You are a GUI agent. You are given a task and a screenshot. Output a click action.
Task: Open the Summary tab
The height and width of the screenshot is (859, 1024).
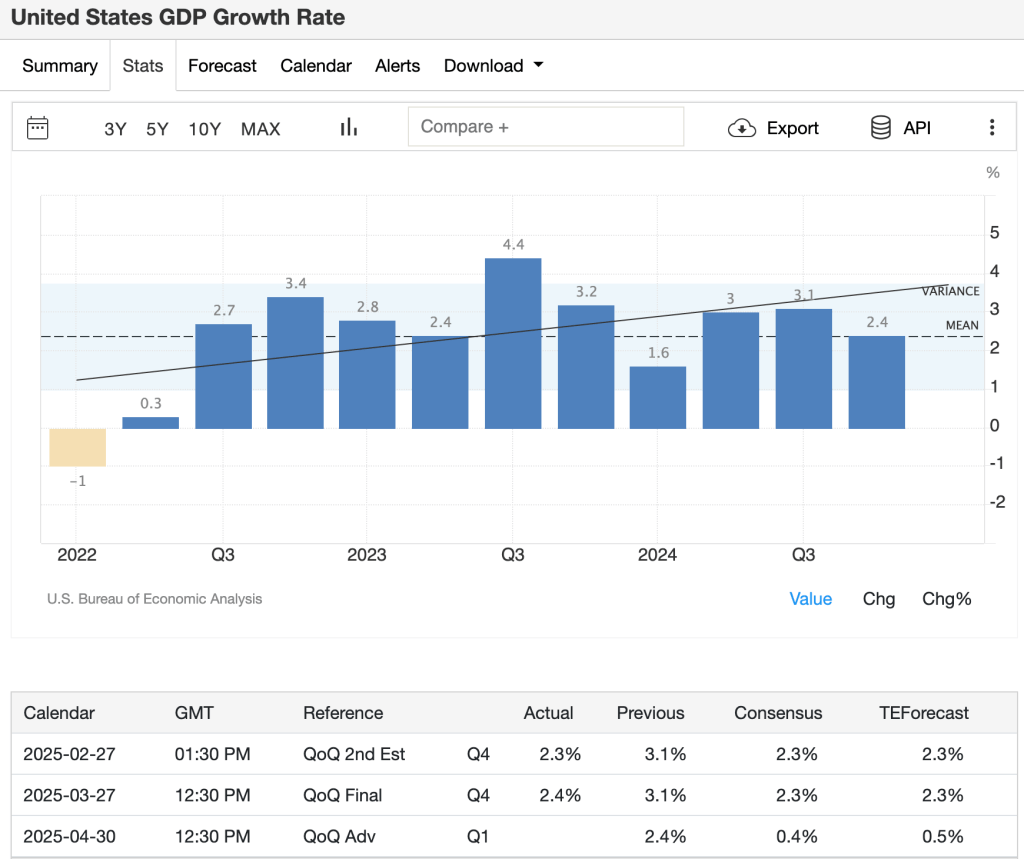[59, 65]
